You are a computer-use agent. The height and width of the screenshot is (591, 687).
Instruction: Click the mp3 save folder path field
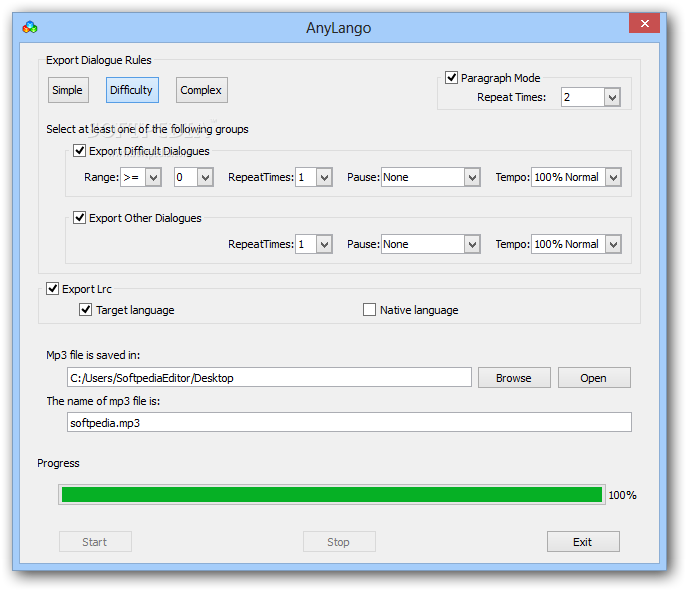269,378
